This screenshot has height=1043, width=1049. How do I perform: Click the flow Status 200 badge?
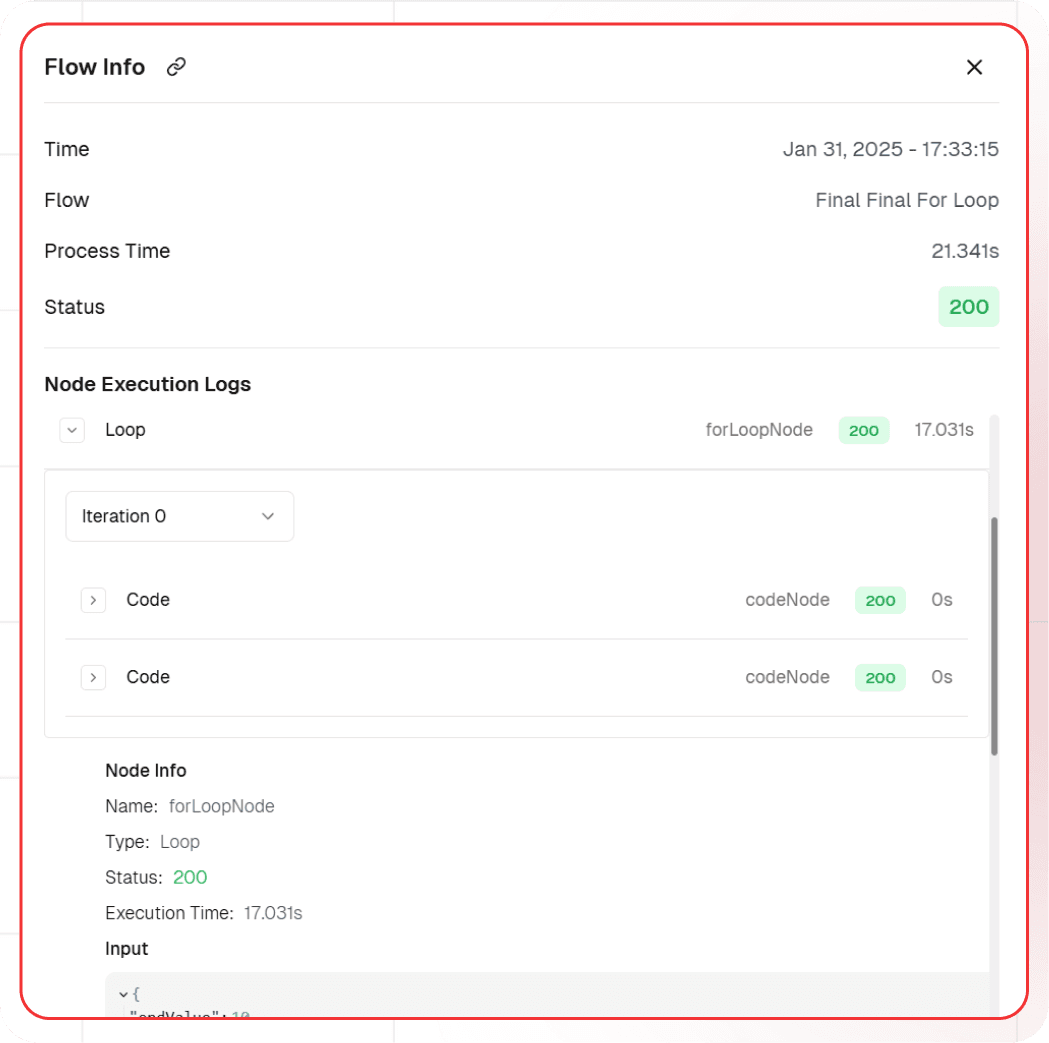(968, 307)
